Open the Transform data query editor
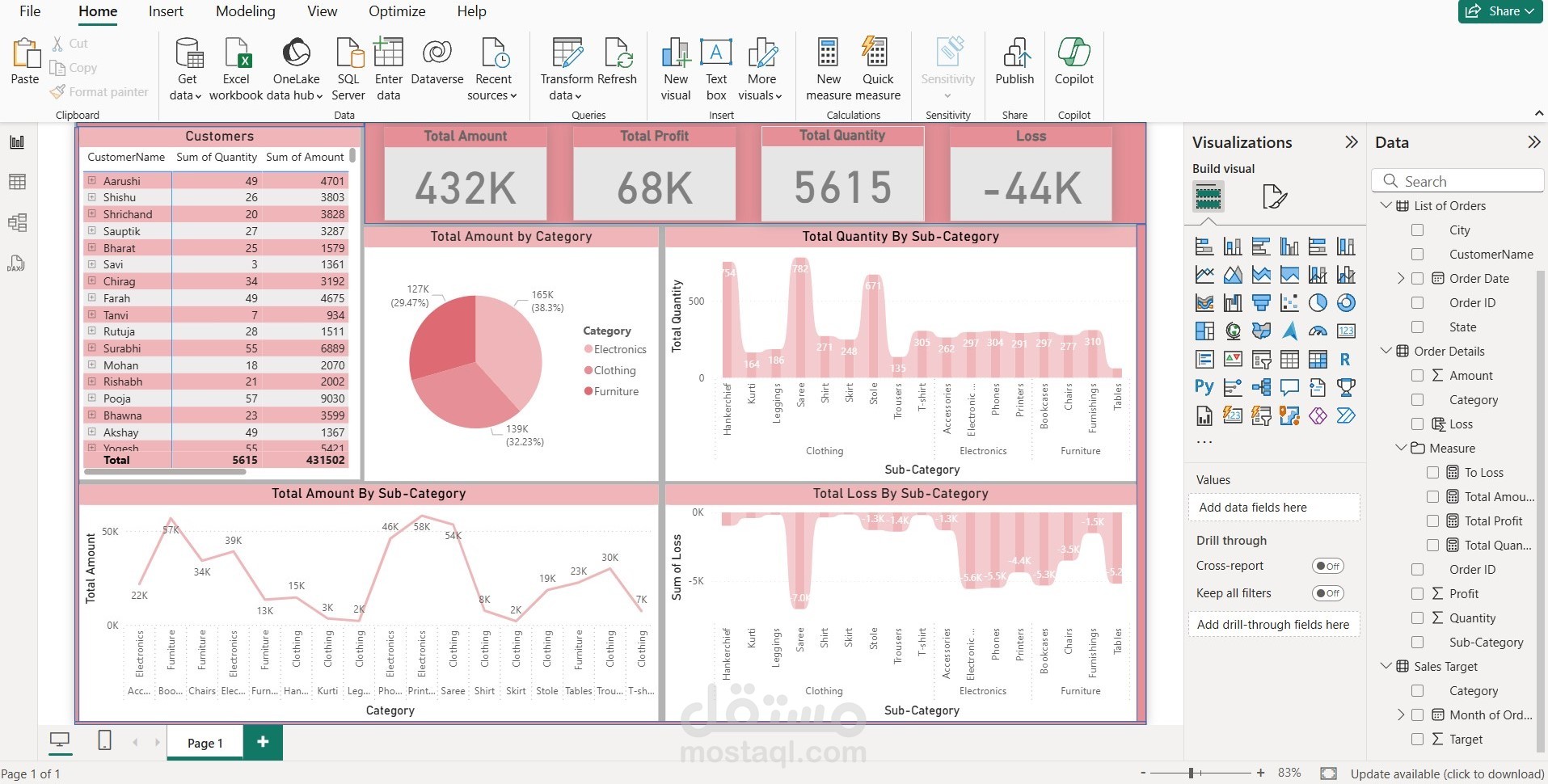Image resolution: width=1548 pixels, height=784 pixels. [567, 69]
